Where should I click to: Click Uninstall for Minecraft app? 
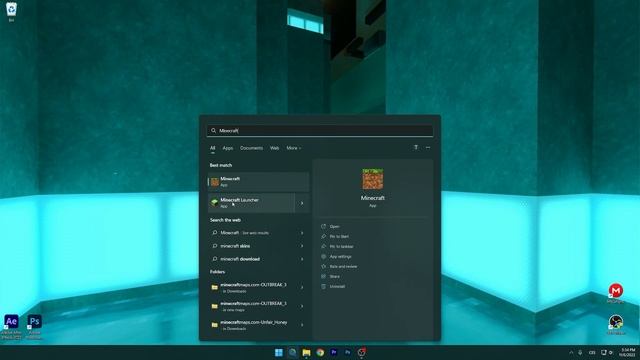pos(337,287)
